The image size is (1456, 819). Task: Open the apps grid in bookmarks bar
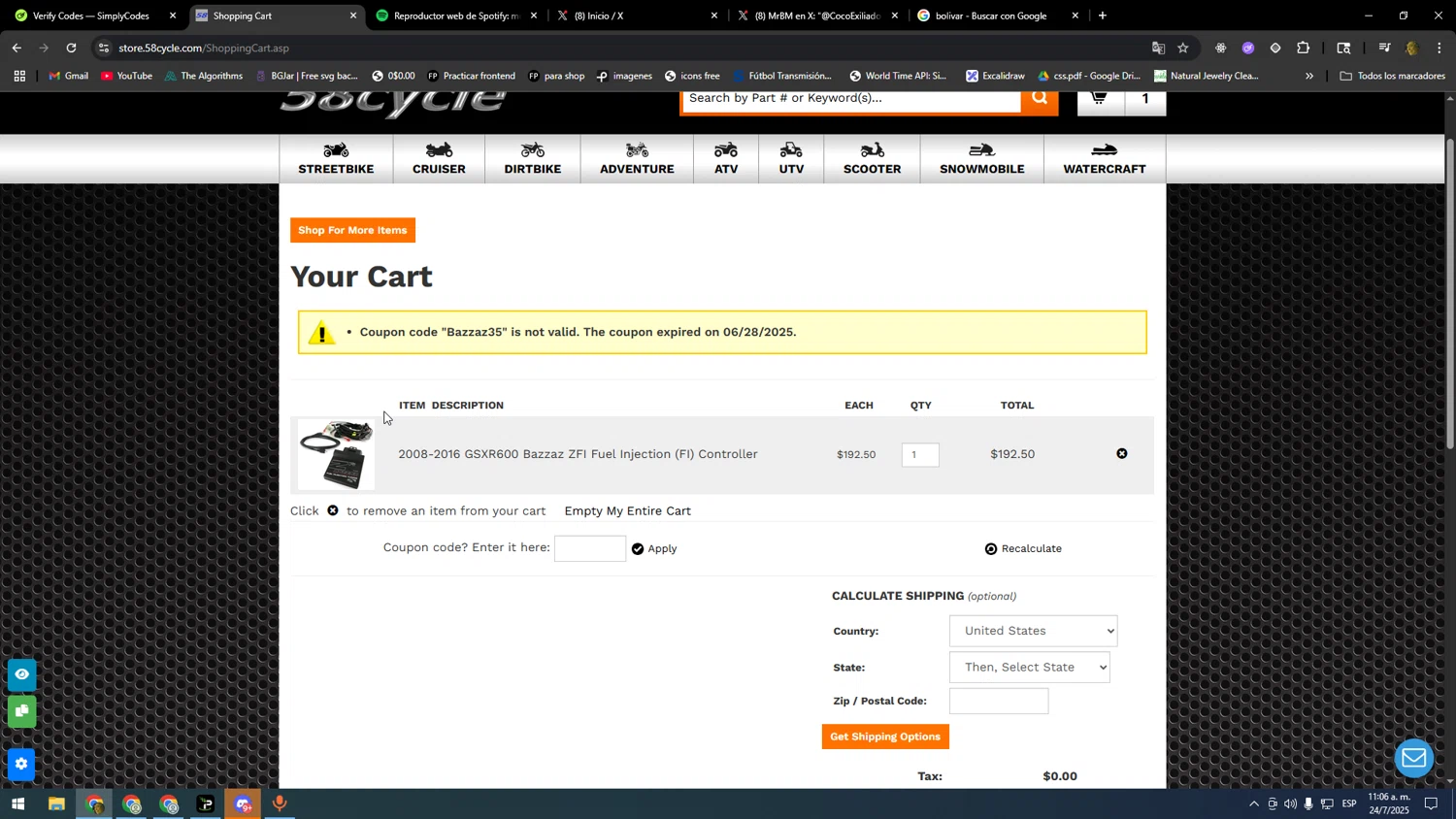coord(19,76)
